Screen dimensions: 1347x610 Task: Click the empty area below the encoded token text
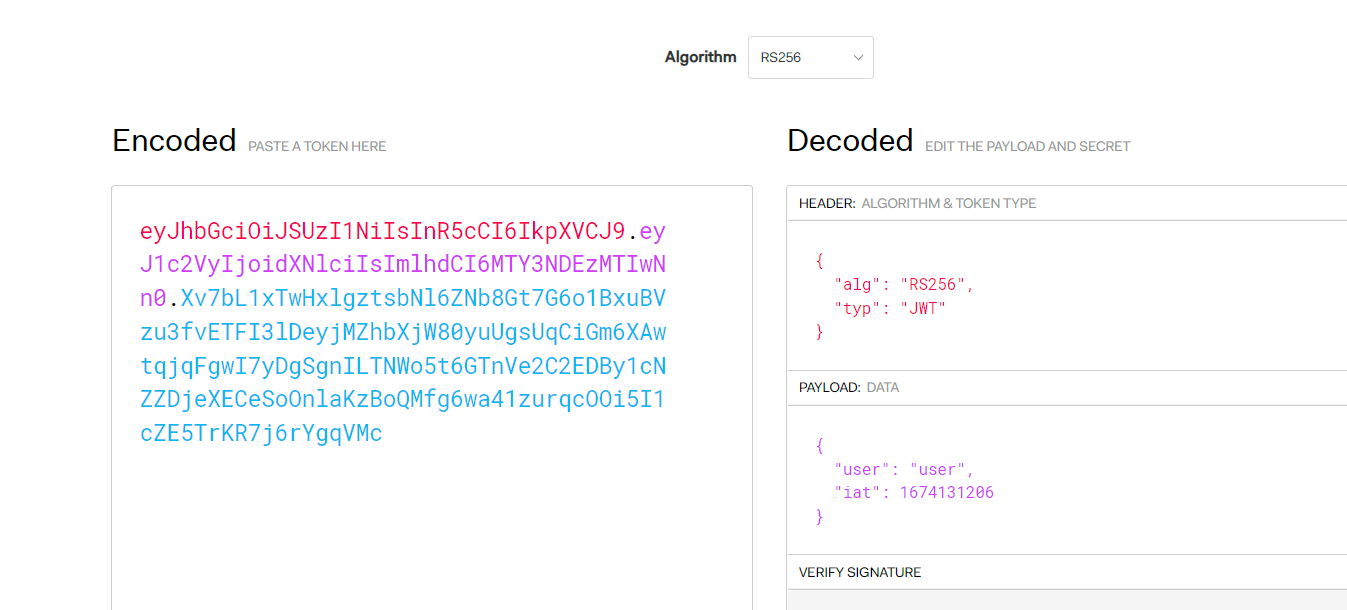click(431, 530)
